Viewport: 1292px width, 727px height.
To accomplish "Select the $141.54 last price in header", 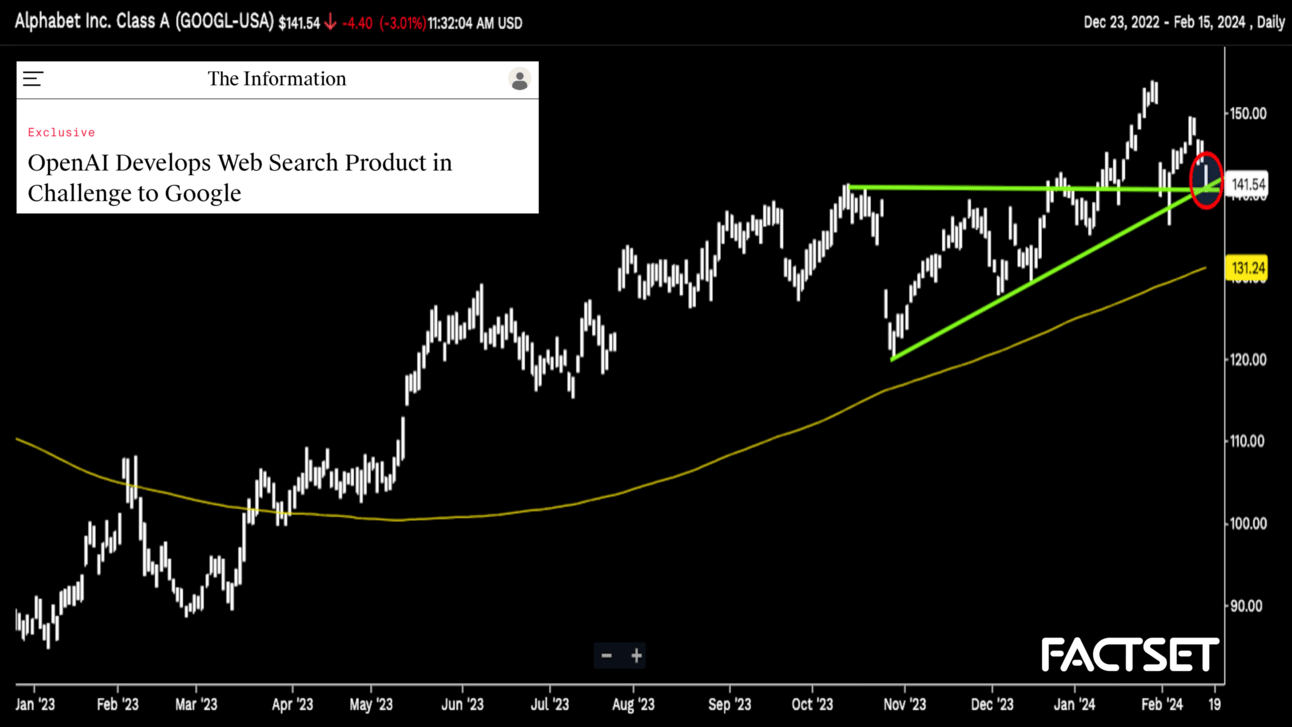I will coord(299,22).
